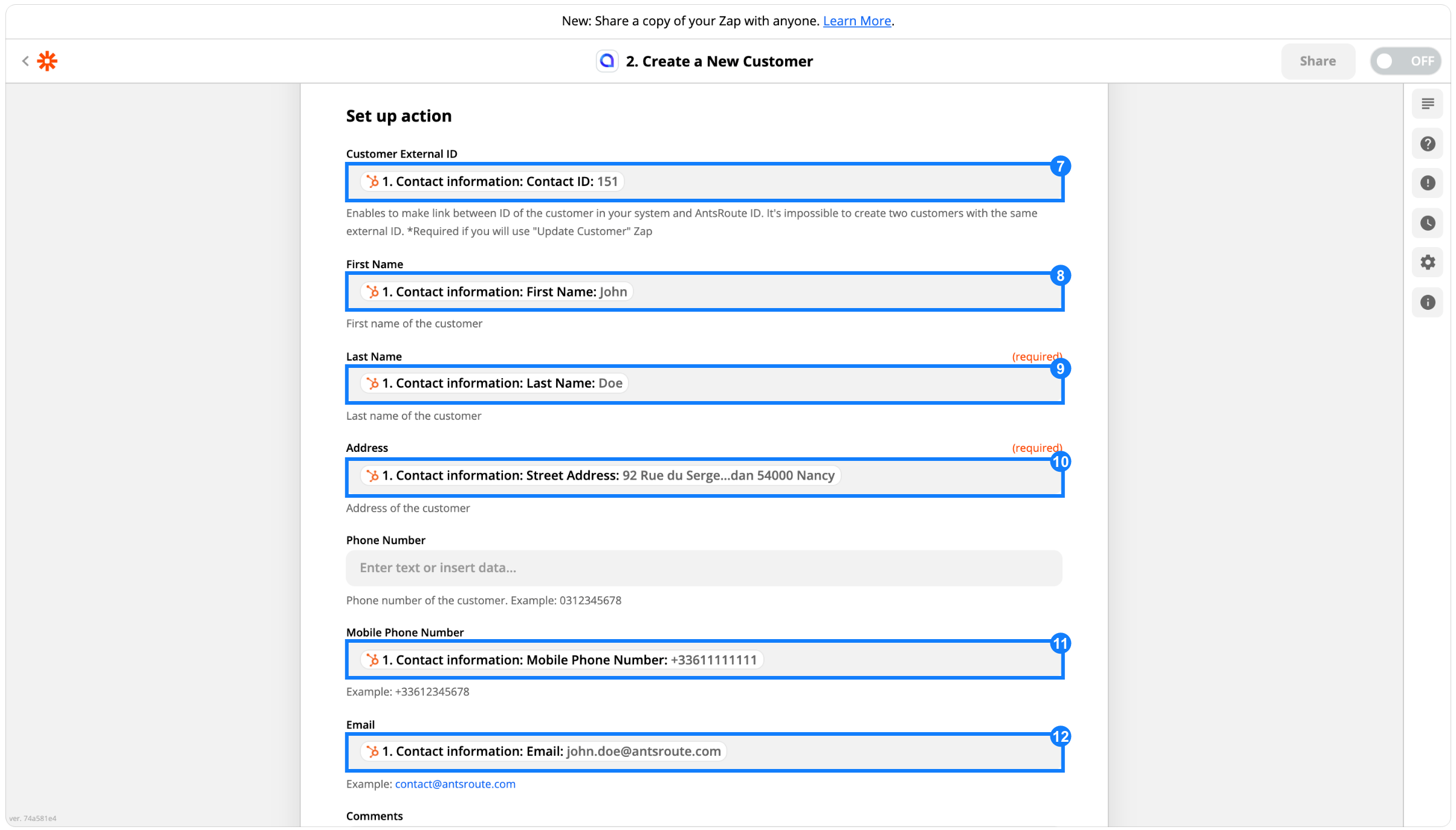
Task: Select the Mobile Phone Number +33611111111 pill
Action: [561, 660]
